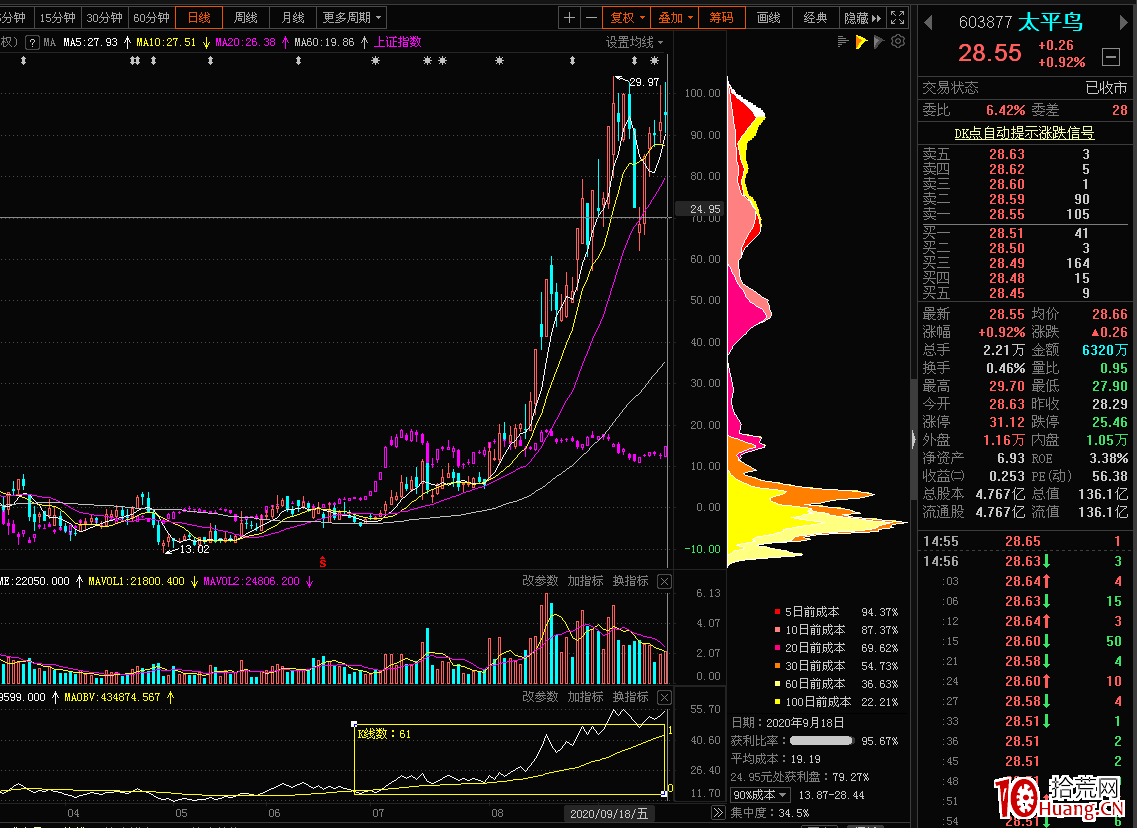
Task: Click the 2020/09/18/五 date label
Action: pos(609,813)
